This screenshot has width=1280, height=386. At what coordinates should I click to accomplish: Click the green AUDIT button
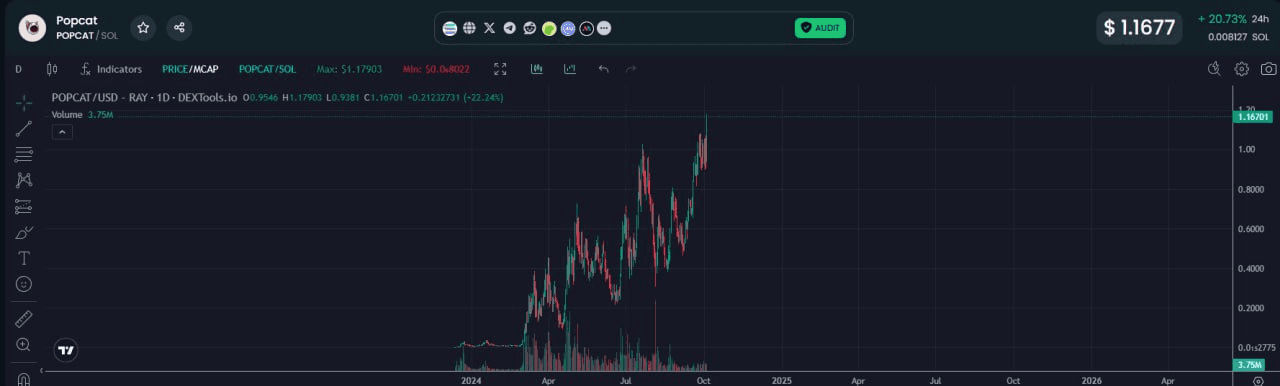[x=820, y=28]
